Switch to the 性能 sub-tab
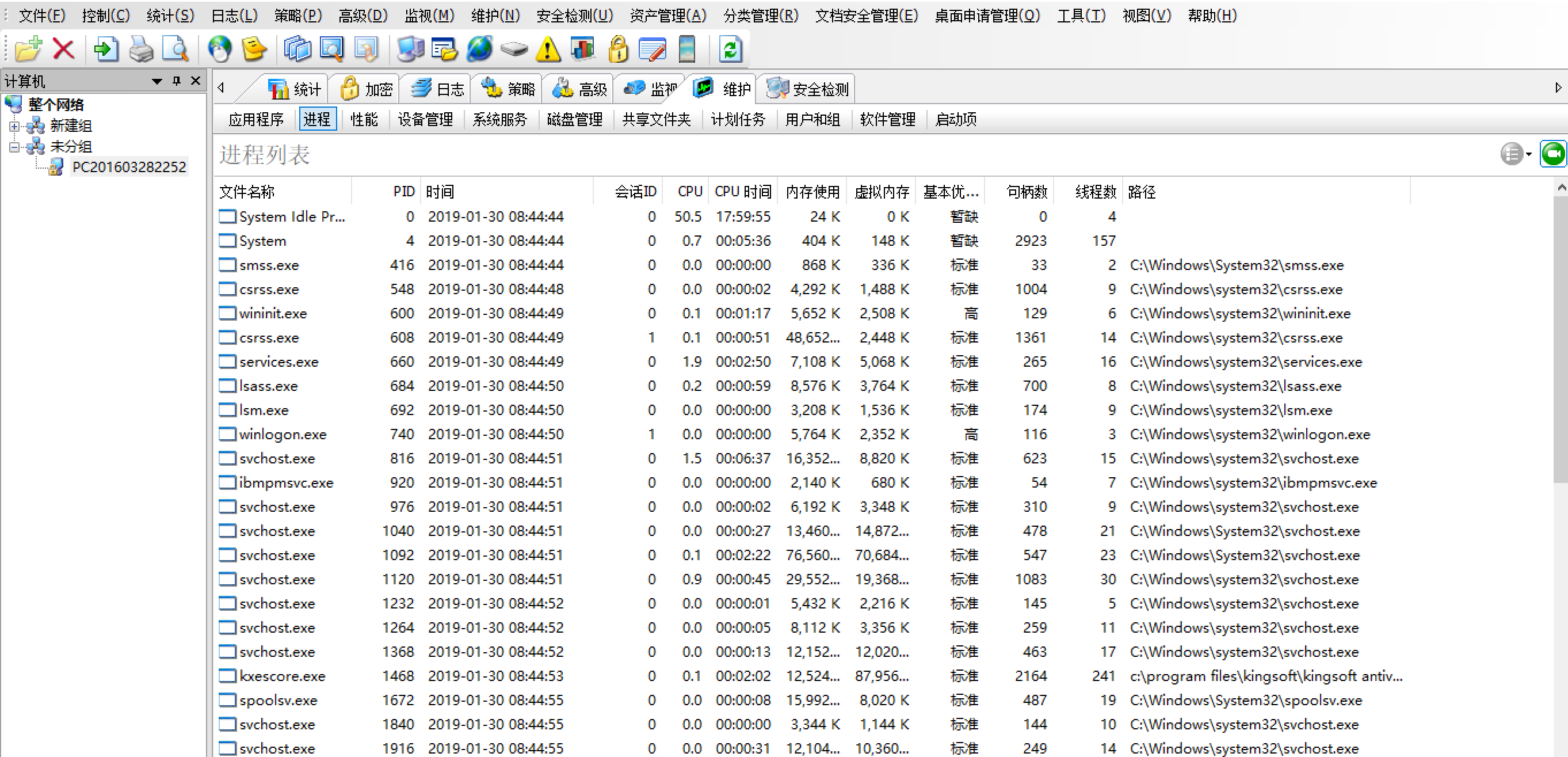The image size is (1568, 757). [364, 119]
